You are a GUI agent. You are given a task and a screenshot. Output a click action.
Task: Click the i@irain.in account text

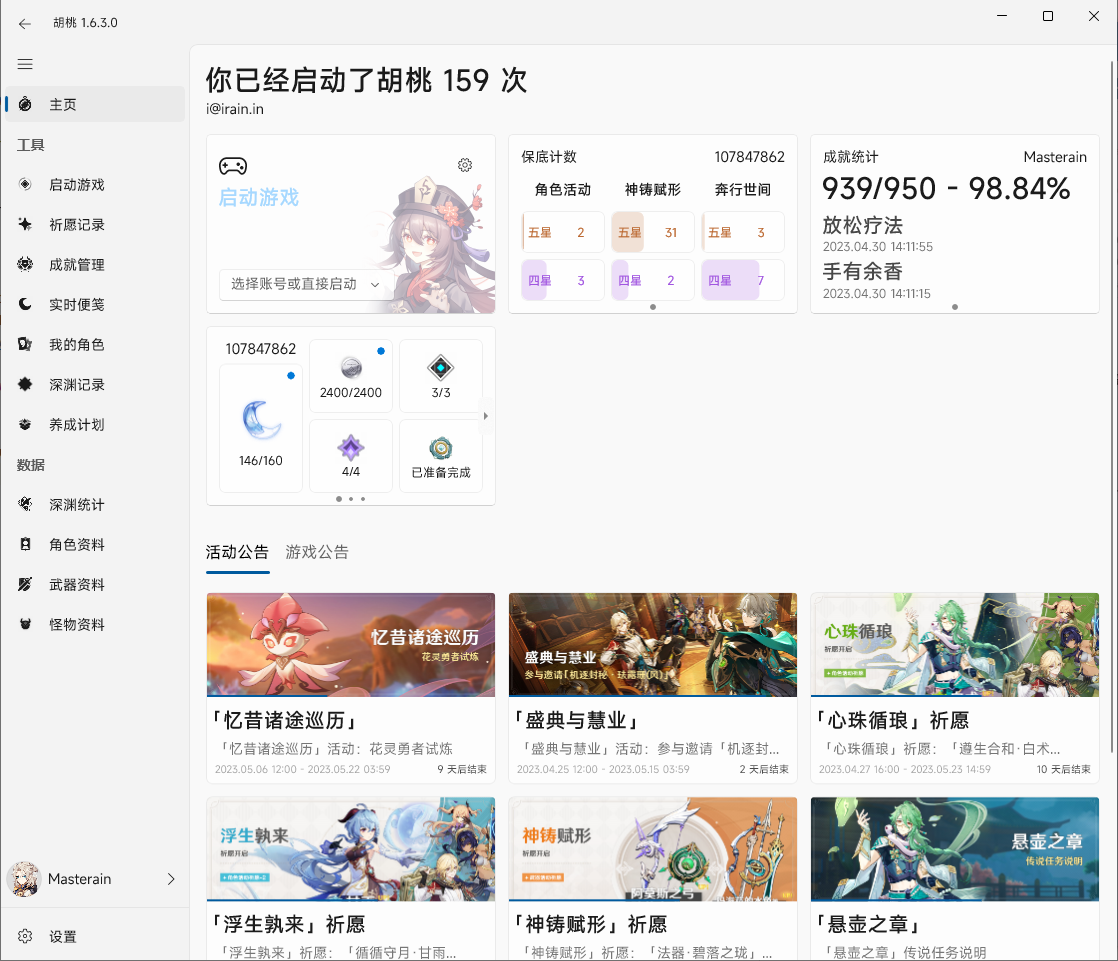(x=235, y=109)
